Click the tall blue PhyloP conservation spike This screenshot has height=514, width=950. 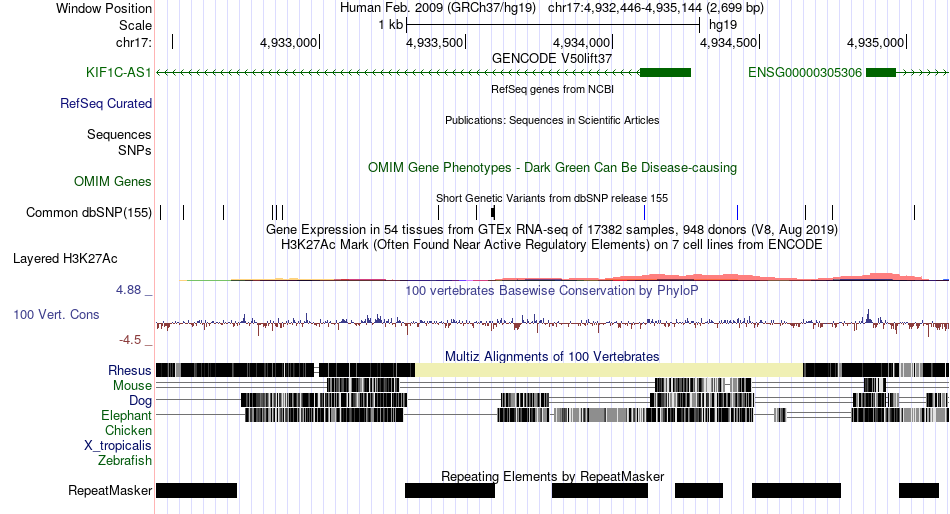869,315
